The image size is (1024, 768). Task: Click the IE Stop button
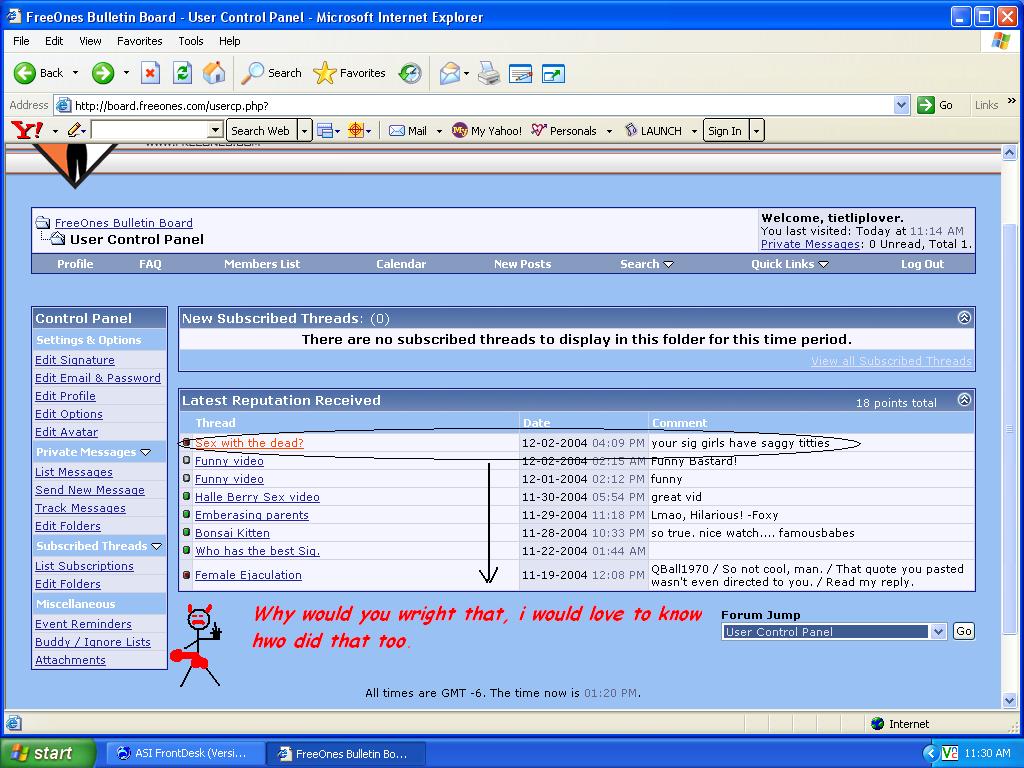tap(150, 73)
